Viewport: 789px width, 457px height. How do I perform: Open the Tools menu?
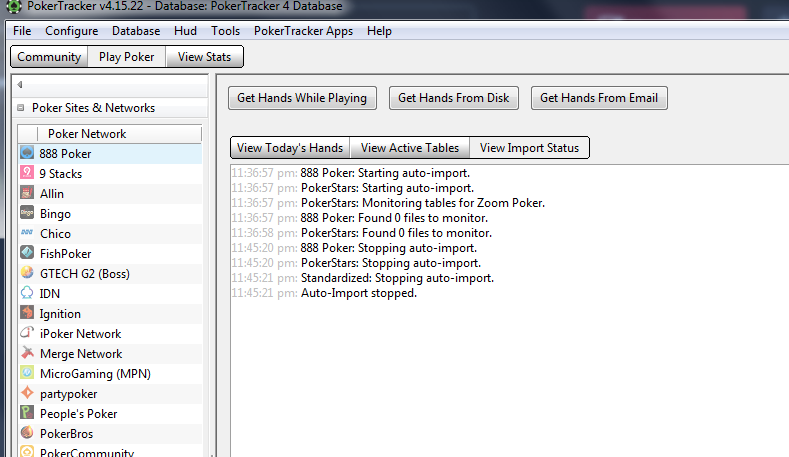[x=225, y=31]
